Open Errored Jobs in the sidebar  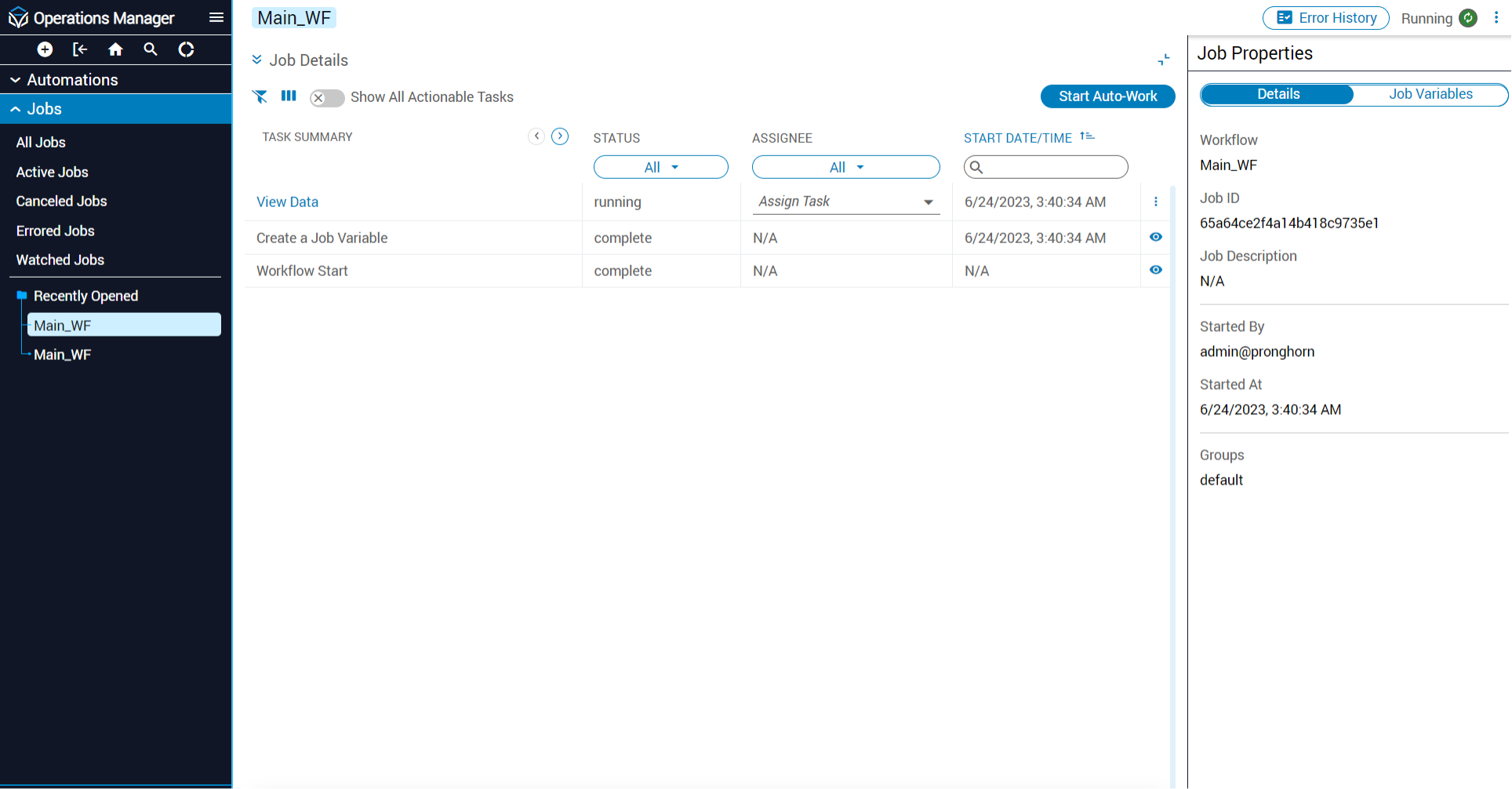point(55,231)
